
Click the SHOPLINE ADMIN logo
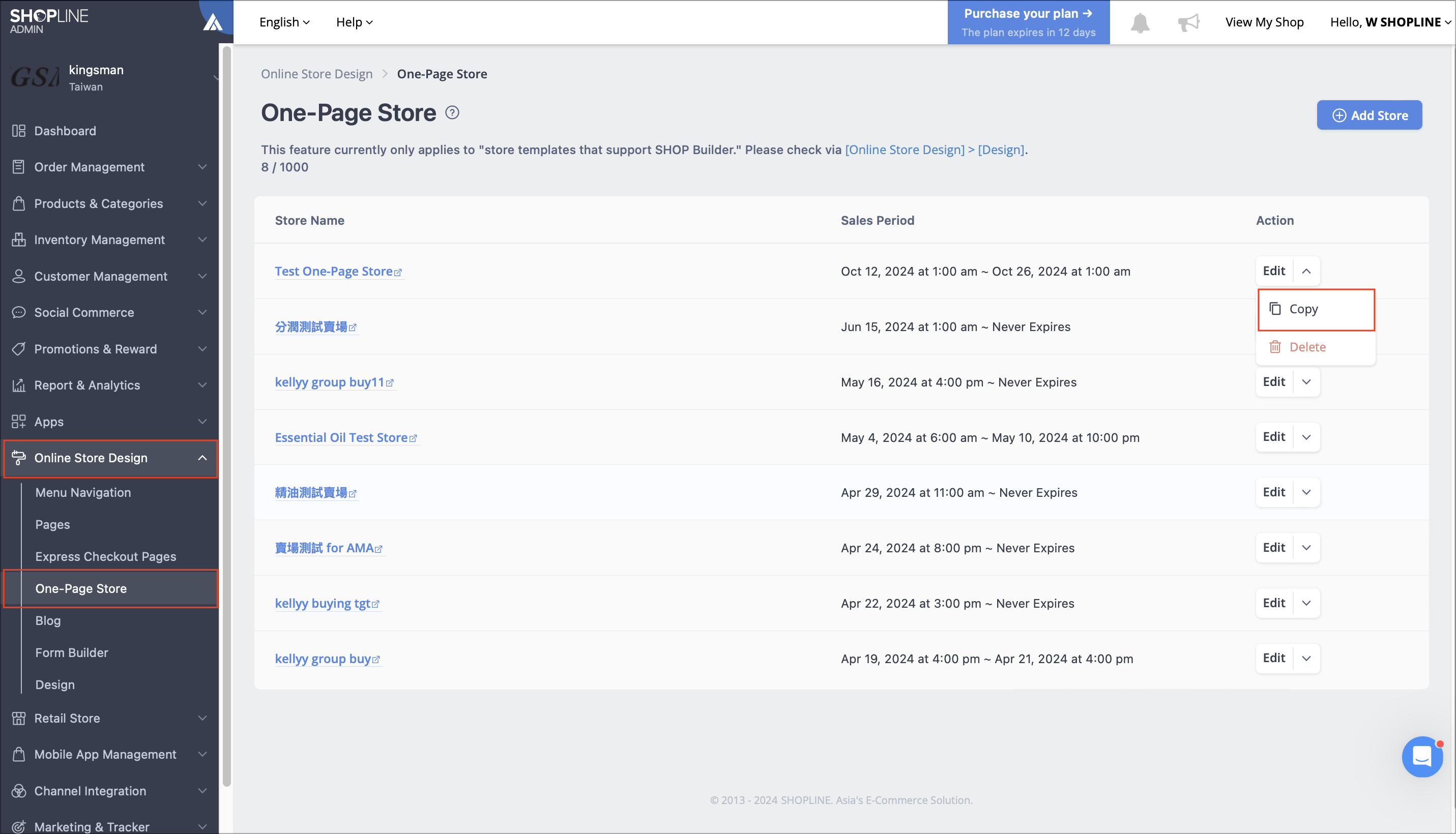[x=49, y=21]
